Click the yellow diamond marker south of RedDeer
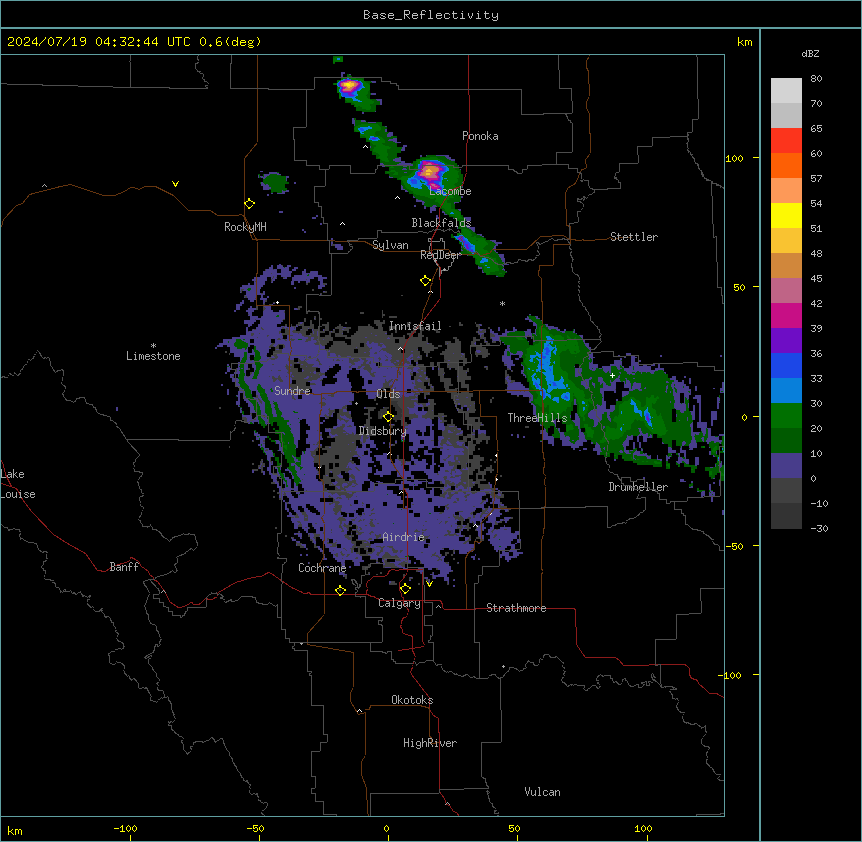This screenshot has width=862, height=842. pos(426,281)
